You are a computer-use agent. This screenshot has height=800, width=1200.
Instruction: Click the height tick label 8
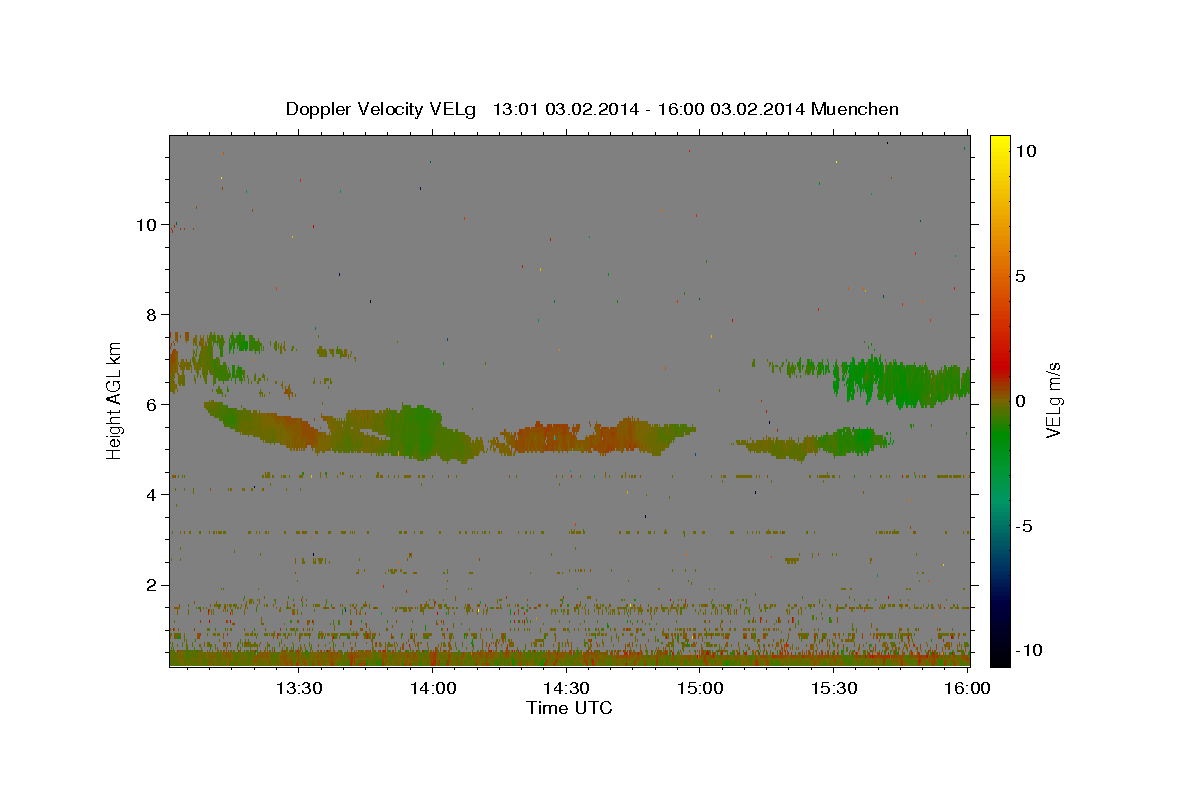(151, 315)
